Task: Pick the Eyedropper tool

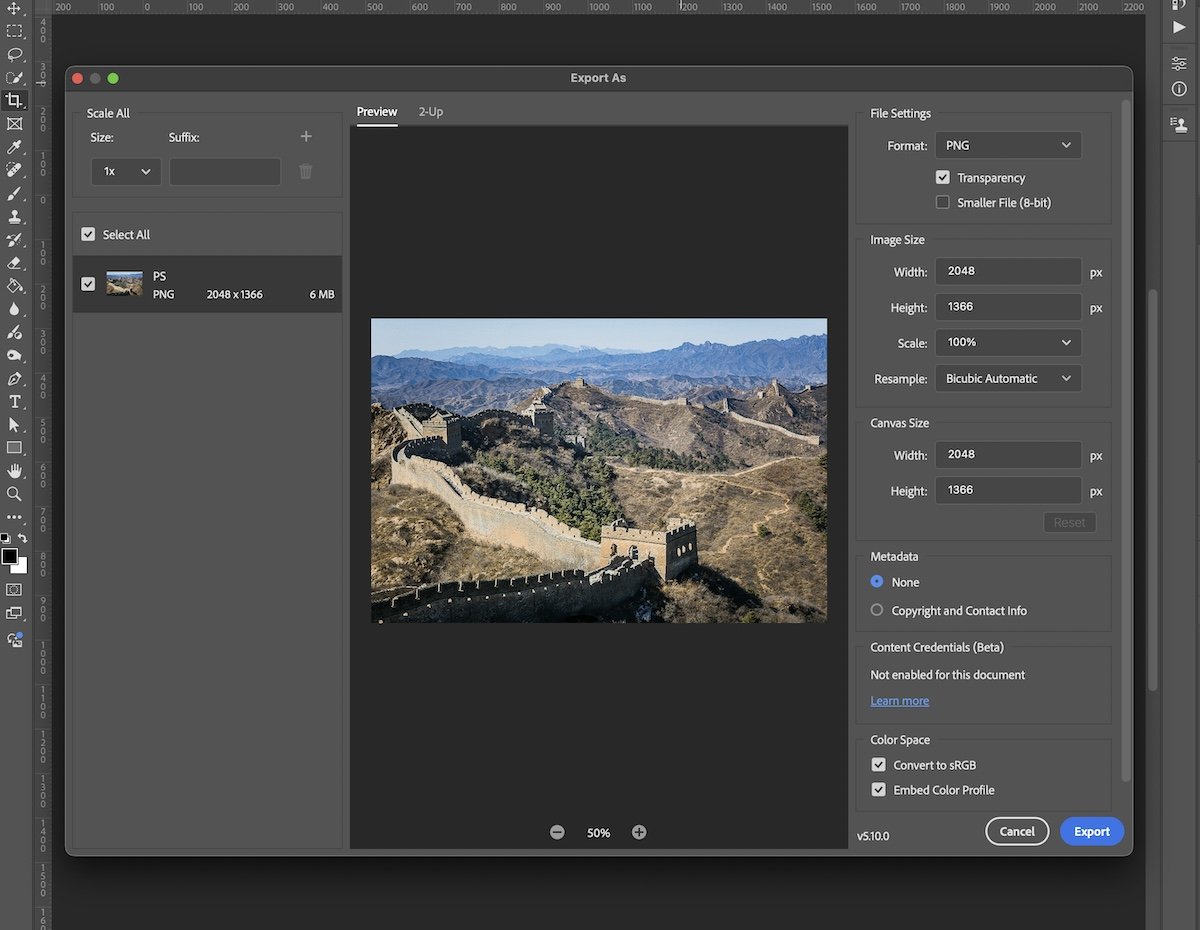Action: point(15,146)
